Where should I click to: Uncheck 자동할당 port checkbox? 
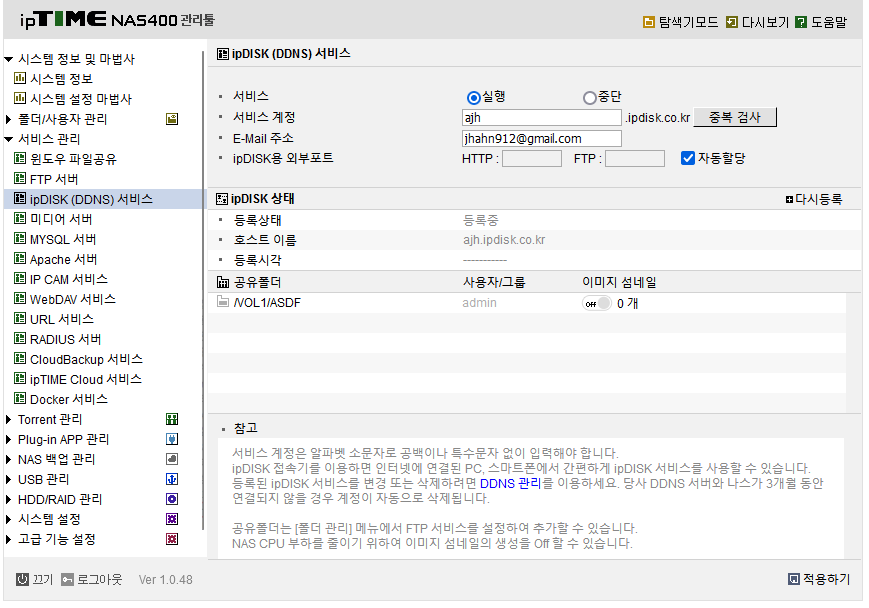[688, 159]
